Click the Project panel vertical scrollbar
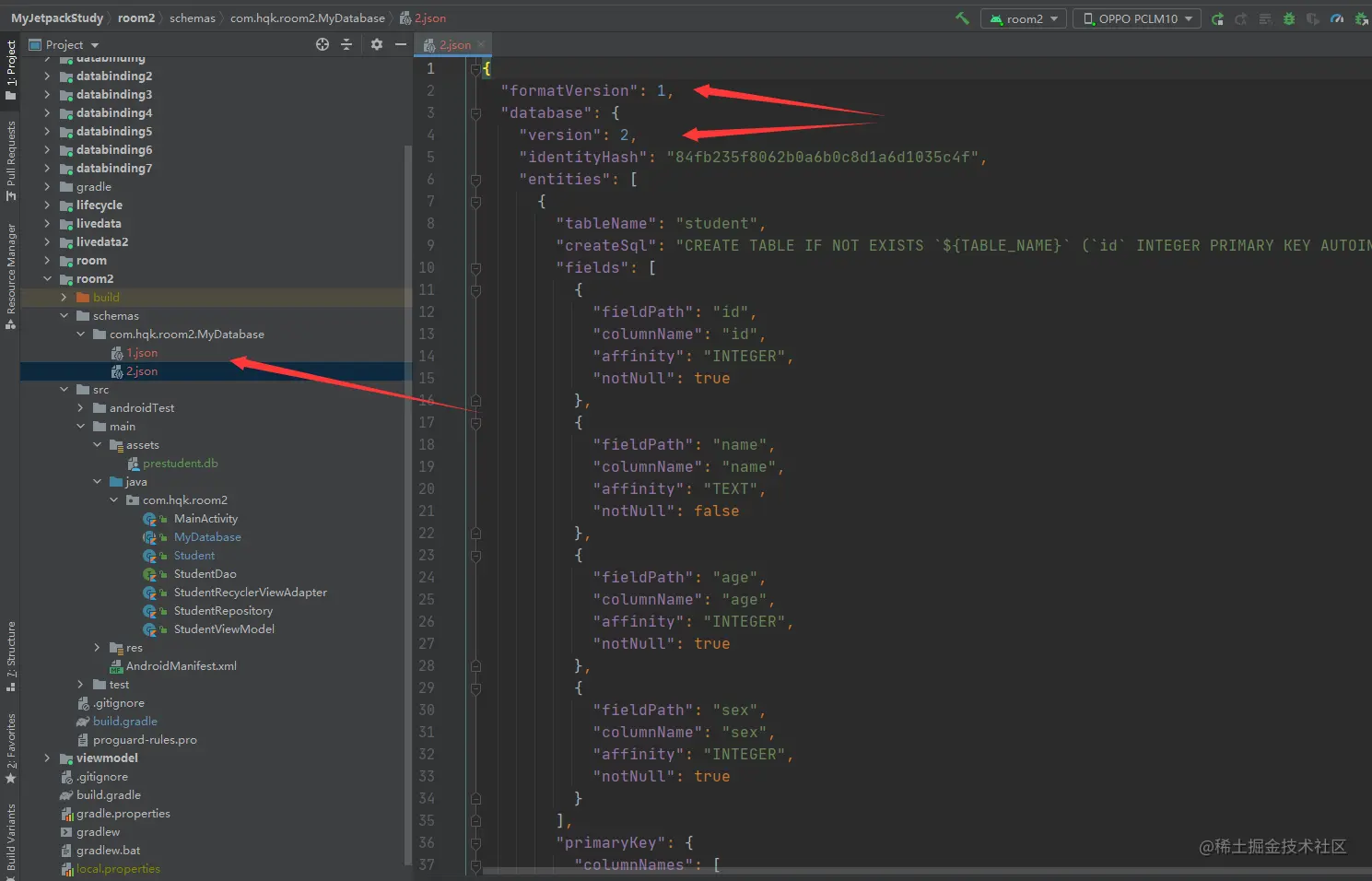 [408, 505]
